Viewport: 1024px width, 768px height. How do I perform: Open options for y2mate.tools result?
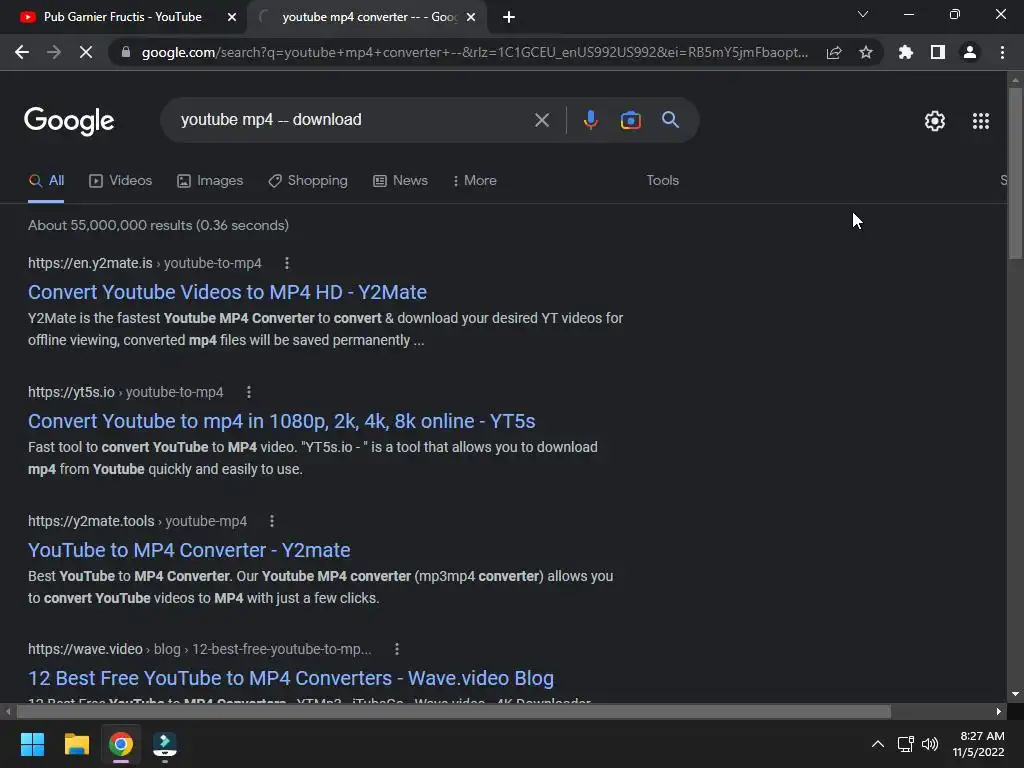(x=272, y=520)
